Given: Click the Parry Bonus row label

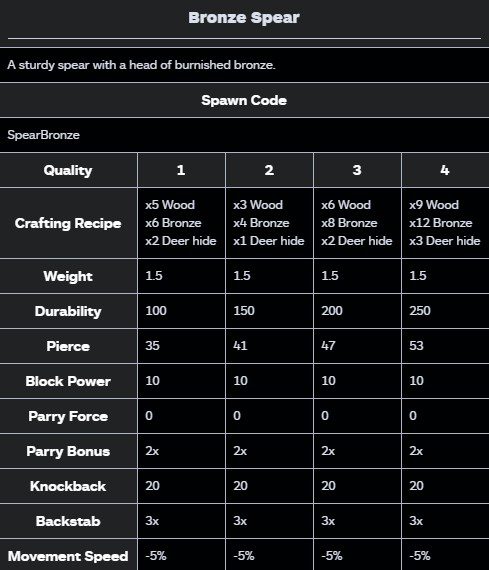Looking at the screenshot, I should 68,451.
